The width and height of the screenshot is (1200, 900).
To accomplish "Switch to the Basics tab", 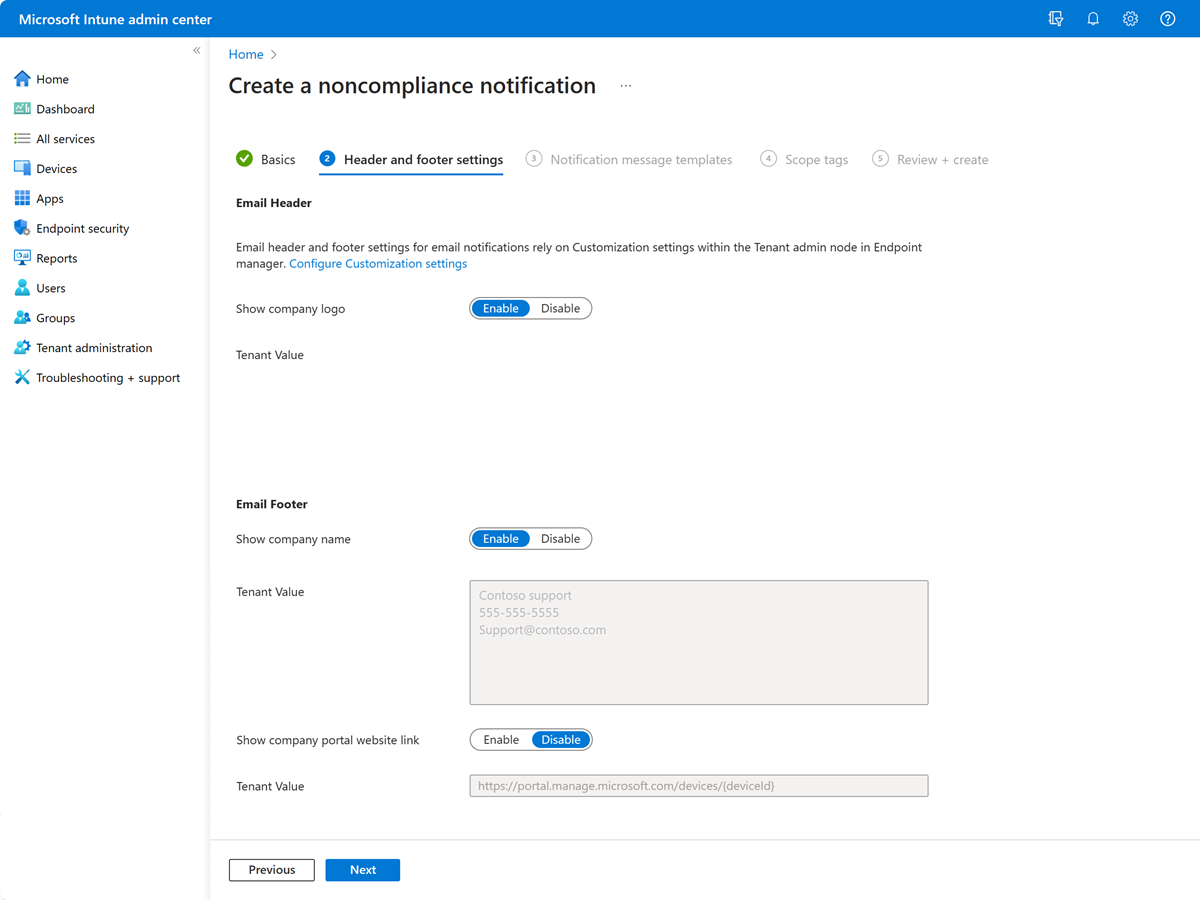I will tap(277, 159).
